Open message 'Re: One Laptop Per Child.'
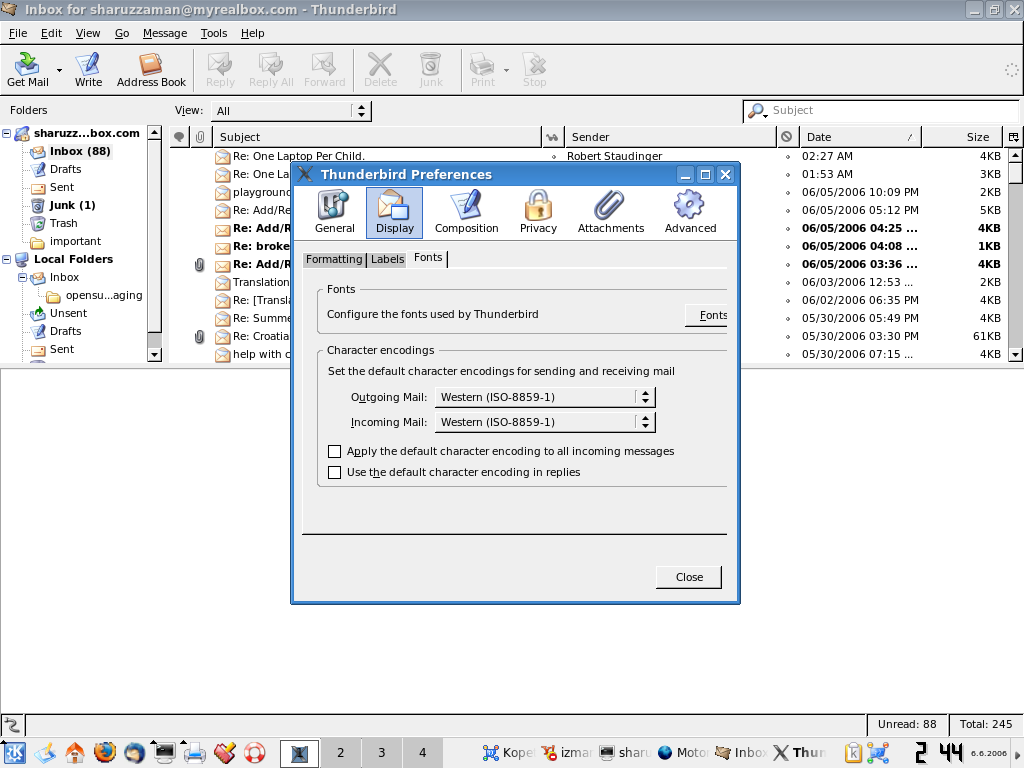Screen dimensions: 1024x768 point(298,156)
